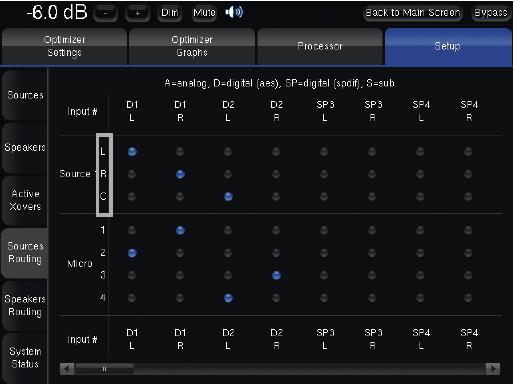Click the top D2 R column header
514x384 pixels.
pyautogui.click(x=276, y=111)
